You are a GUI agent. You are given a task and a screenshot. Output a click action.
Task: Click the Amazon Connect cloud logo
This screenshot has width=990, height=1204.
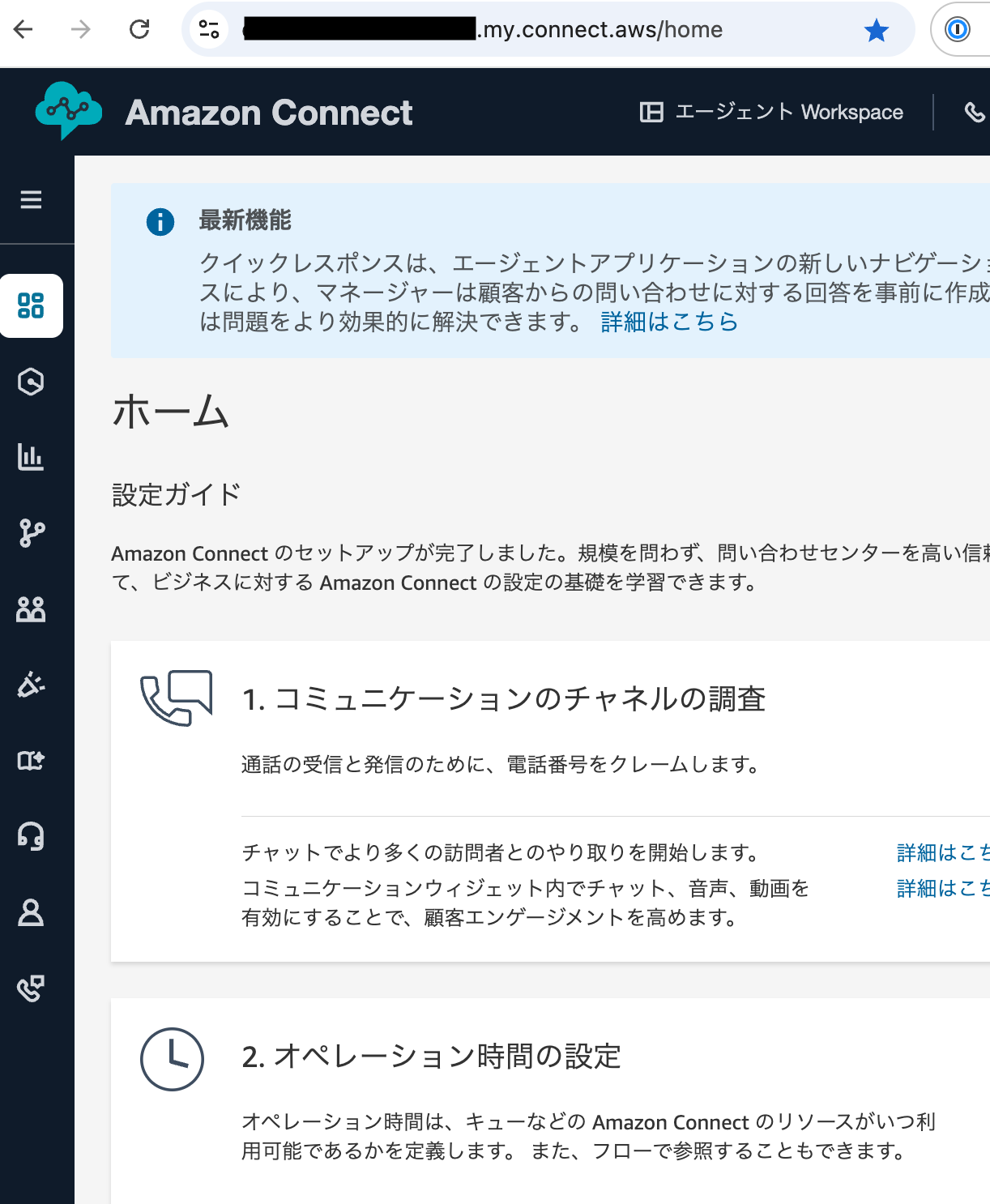[x=69, y=111]
